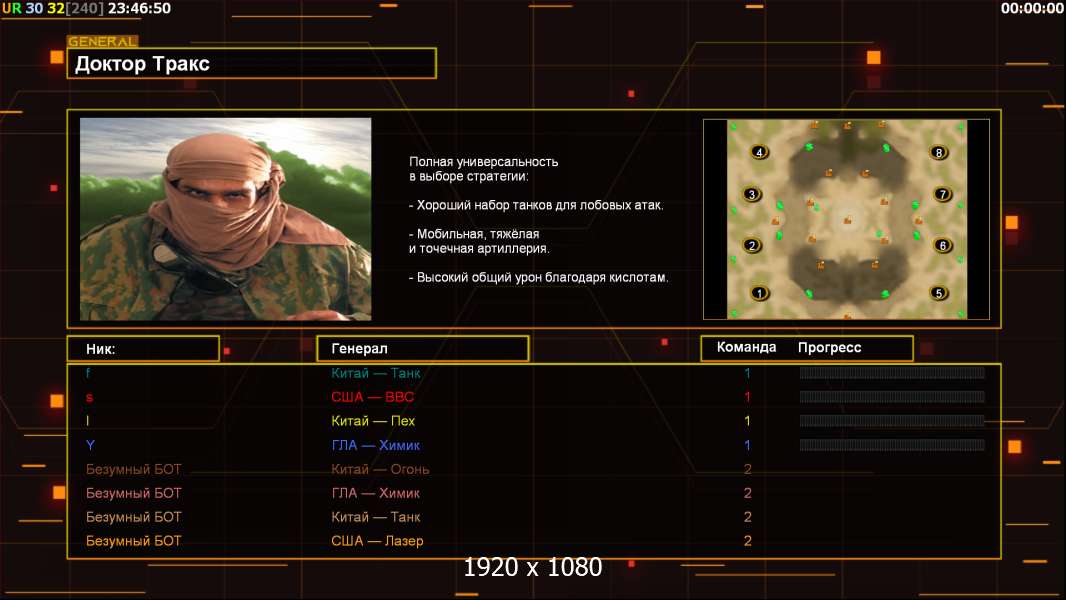Click the Команда column header

point(746,347)
